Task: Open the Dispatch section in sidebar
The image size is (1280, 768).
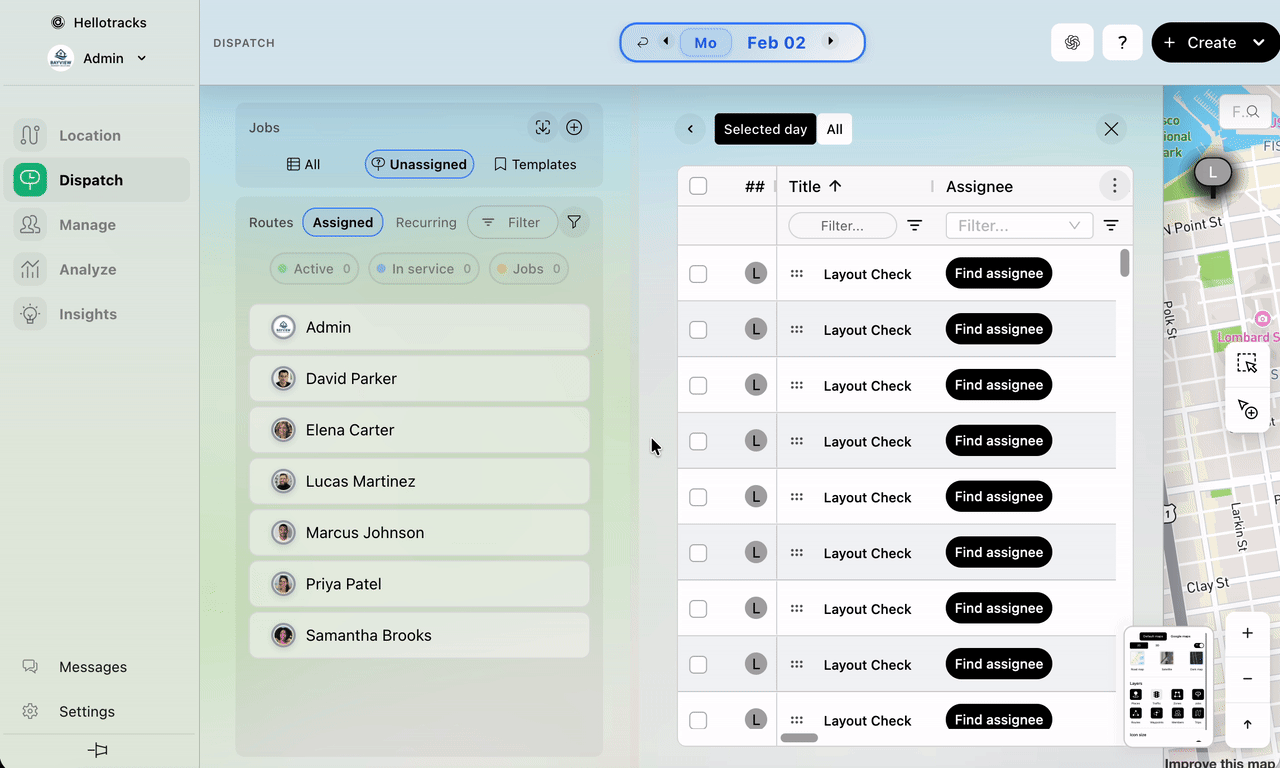Action: [x=97, y=180]
